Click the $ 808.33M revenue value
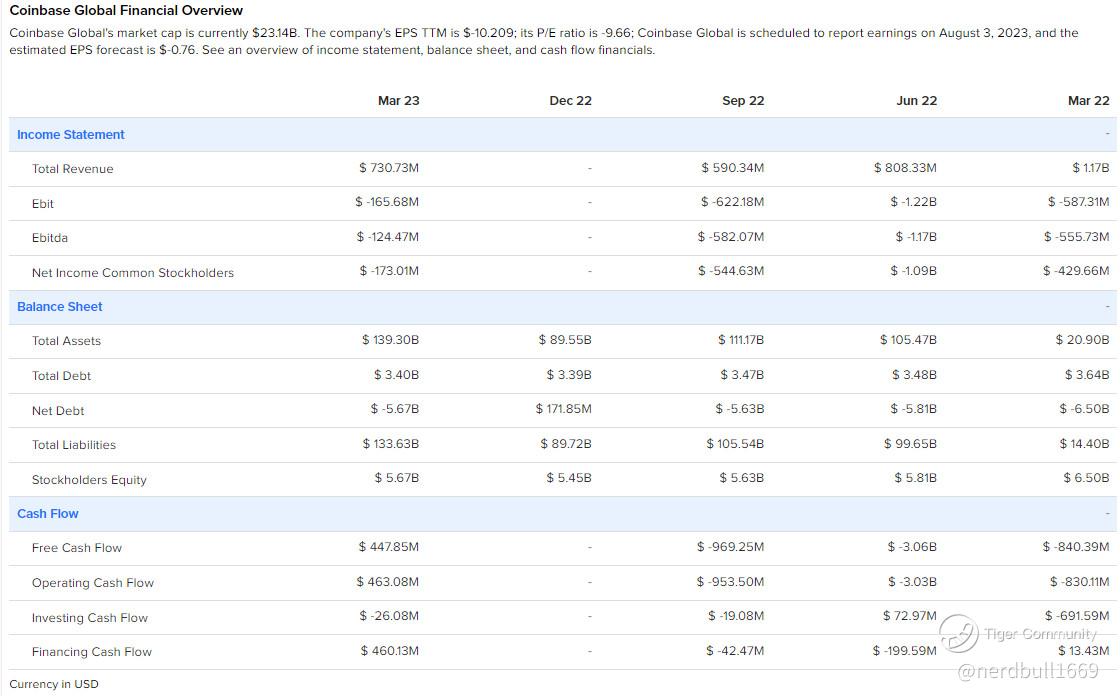 tap(905, 168)
